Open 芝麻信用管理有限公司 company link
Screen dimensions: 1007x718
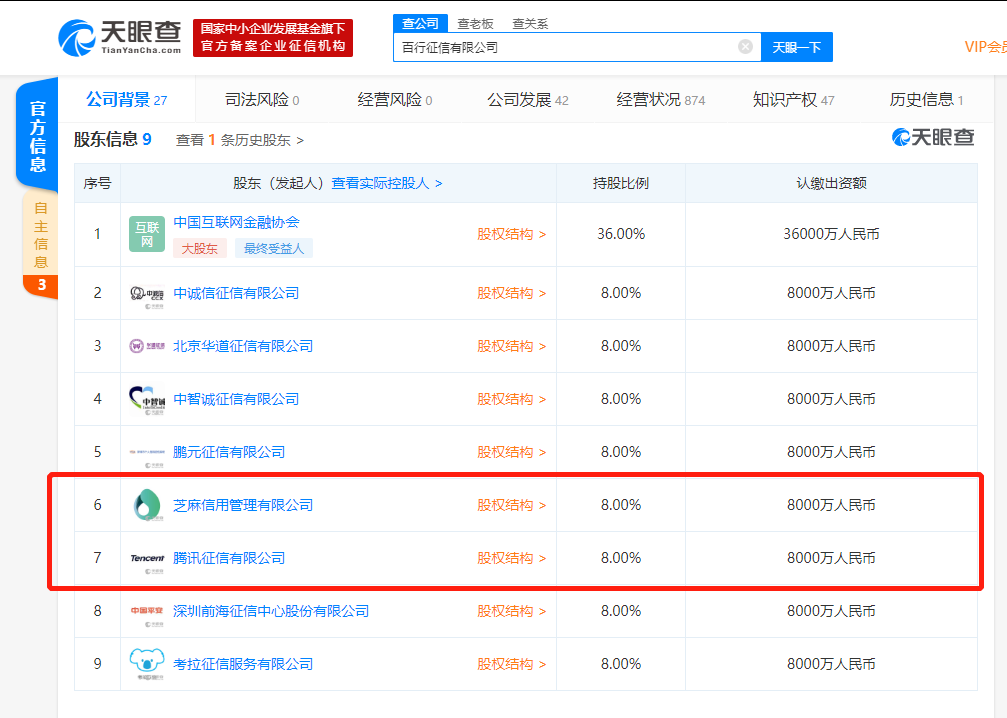tap(243, 505)
